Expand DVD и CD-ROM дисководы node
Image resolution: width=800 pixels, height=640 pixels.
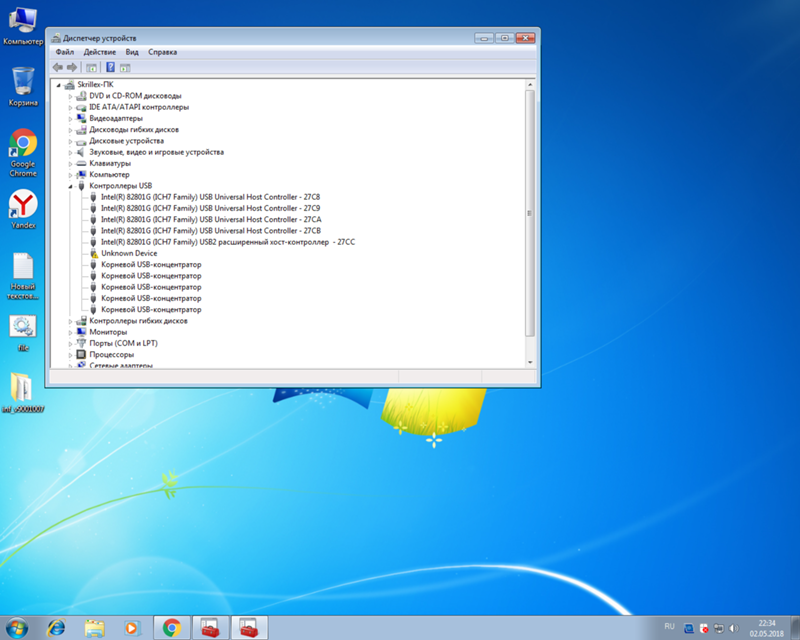70,96
